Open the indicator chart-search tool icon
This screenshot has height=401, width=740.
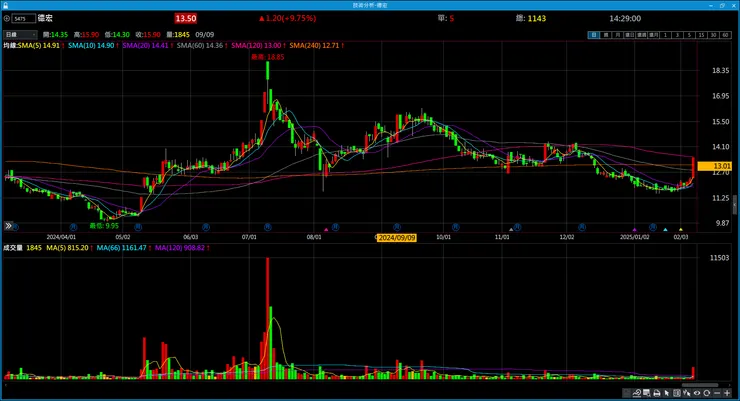(637, 393)
